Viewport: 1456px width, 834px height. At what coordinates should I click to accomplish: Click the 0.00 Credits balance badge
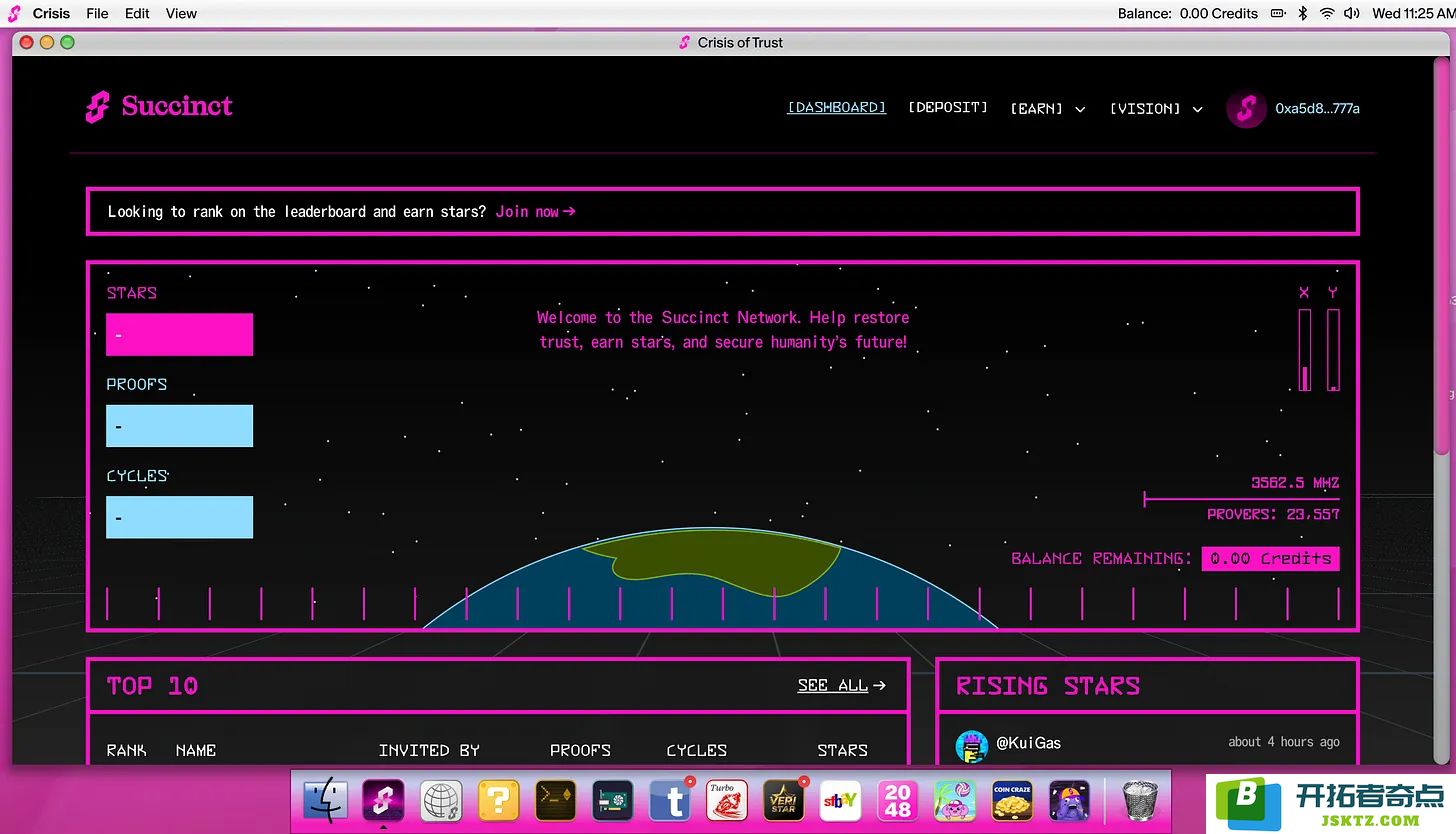pyautogui.click(x=1270, y=558)
